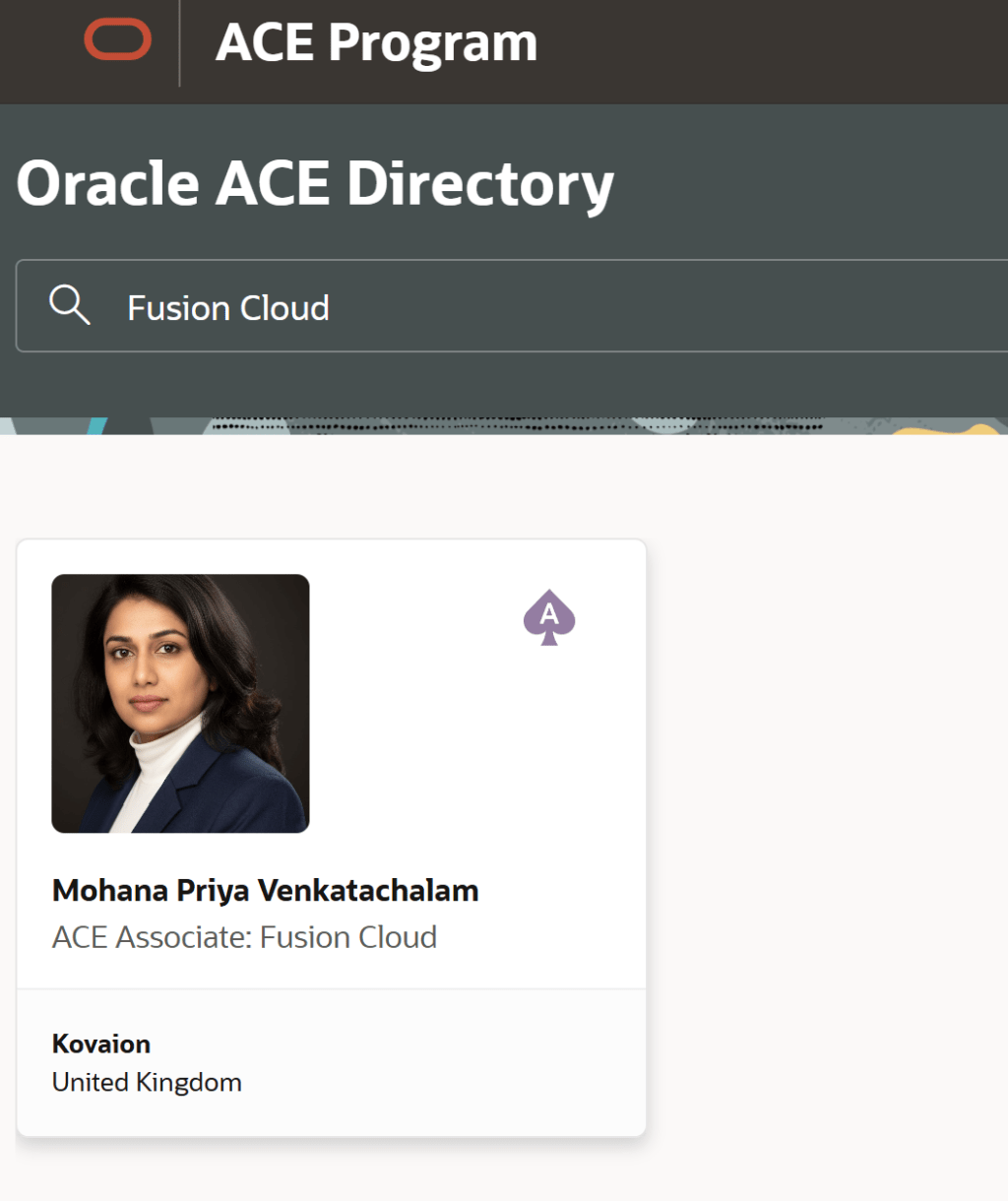Select the Oracle brand mark top left

click(x=120, y=39)
